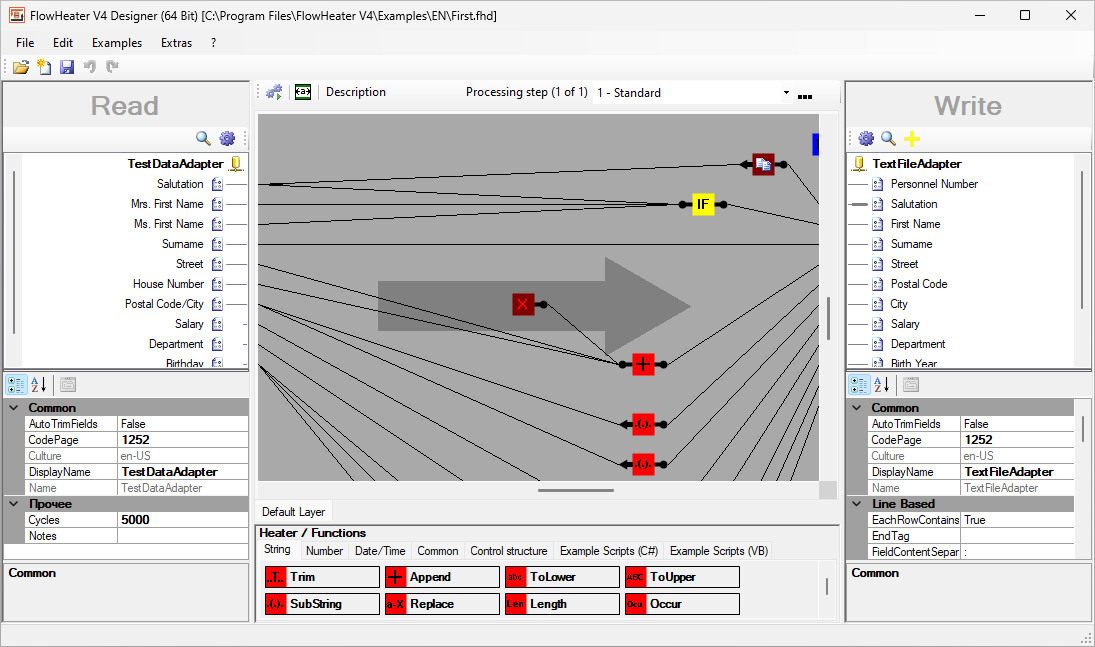1095x647 pixels.
Task: Click the SubString function button
Action: [x=322, y=604]
